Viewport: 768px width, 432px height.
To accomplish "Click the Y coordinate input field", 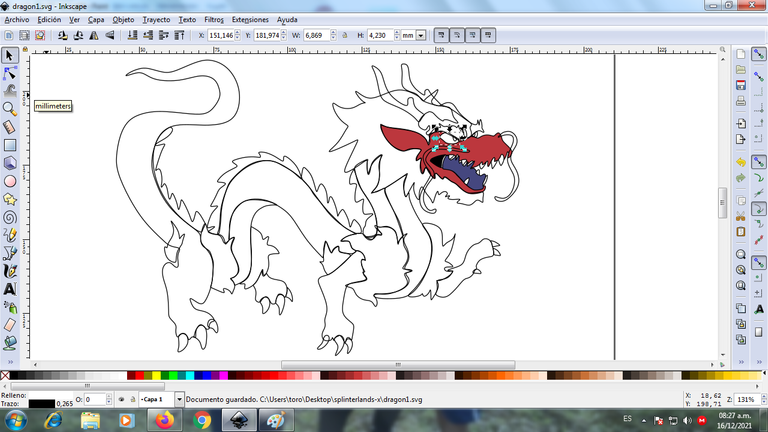I will pos(267,35).
